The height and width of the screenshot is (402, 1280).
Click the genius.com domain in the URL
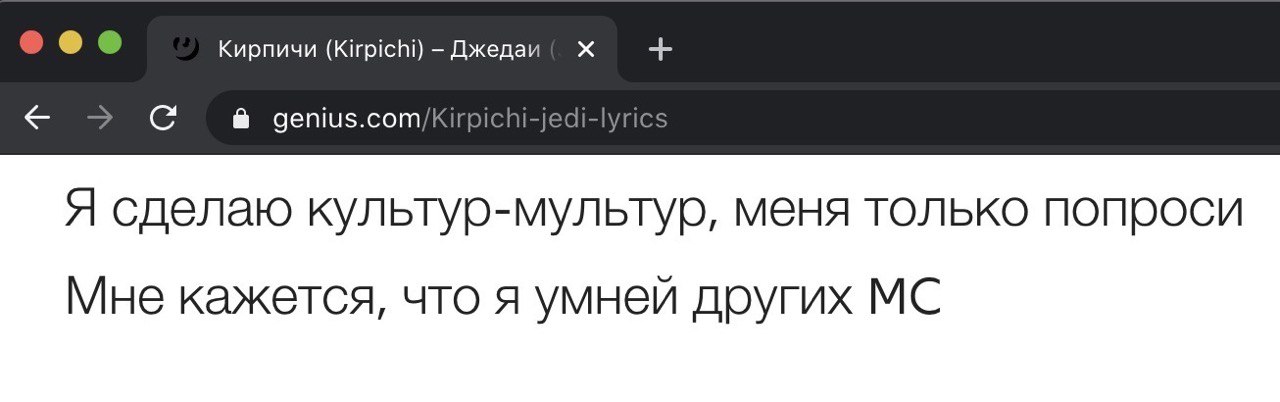[347, 119]
